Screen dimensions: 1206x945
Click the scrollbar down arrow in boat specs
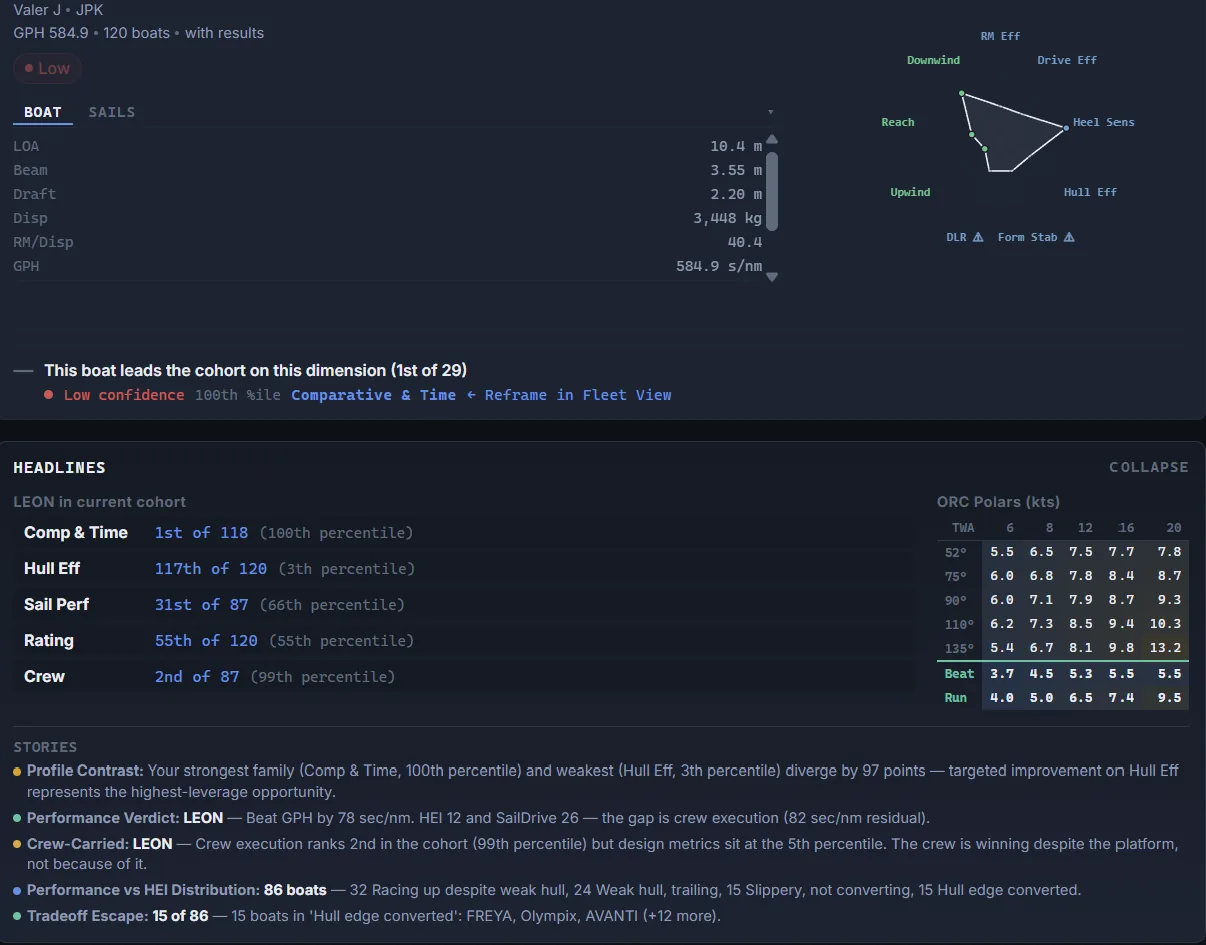[771, 277]
